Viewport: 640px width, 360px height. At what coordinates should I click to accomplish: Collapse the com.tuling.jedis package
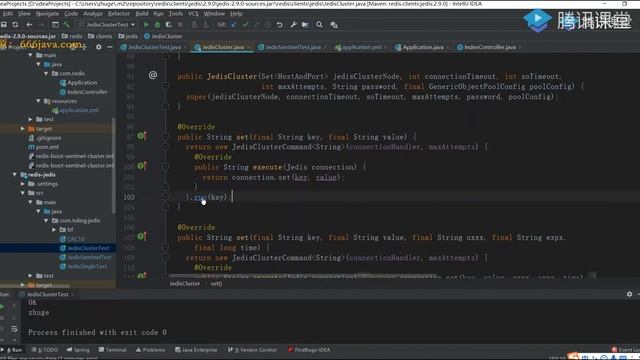coord(46,220)
